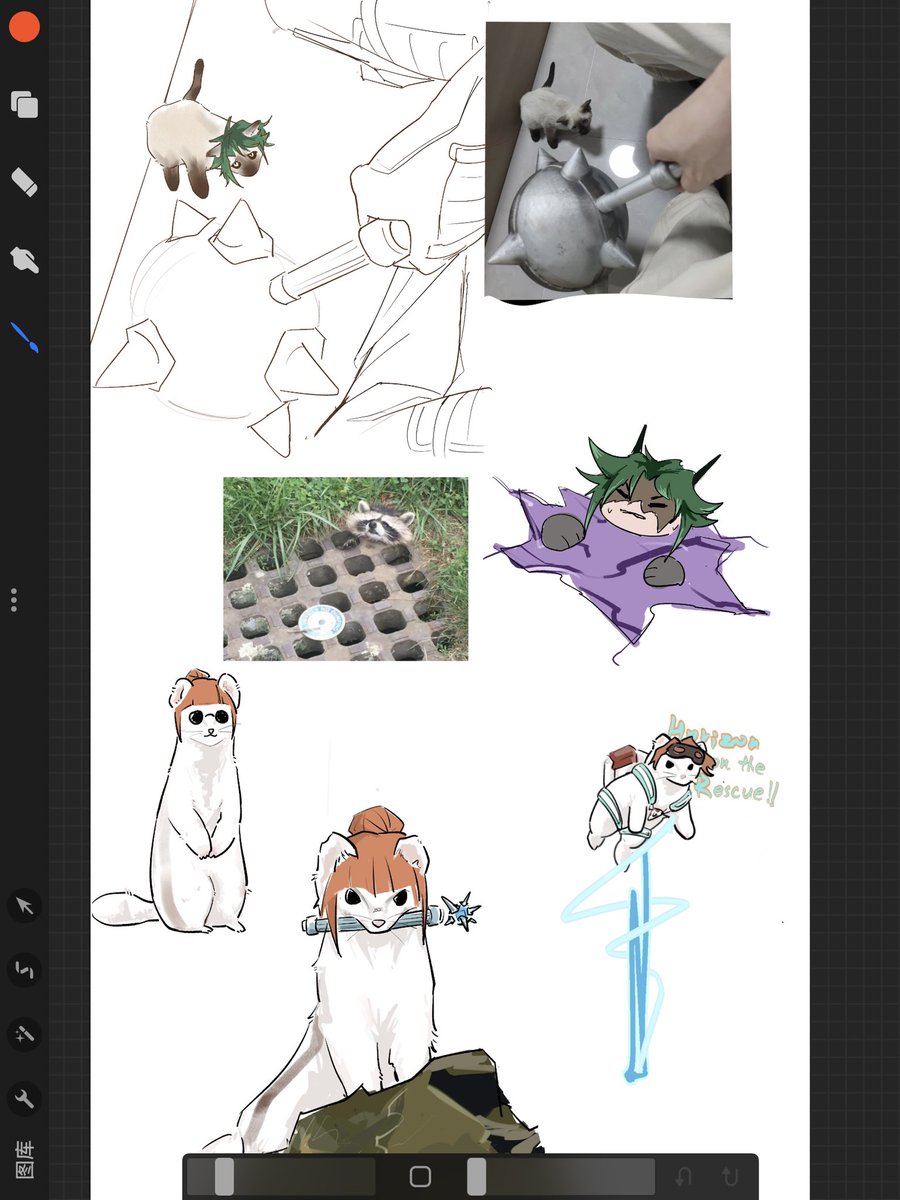Activate the S-shaped Selection tool
This screenshot has height=1200, width=900.
click(x=24, y=970)
